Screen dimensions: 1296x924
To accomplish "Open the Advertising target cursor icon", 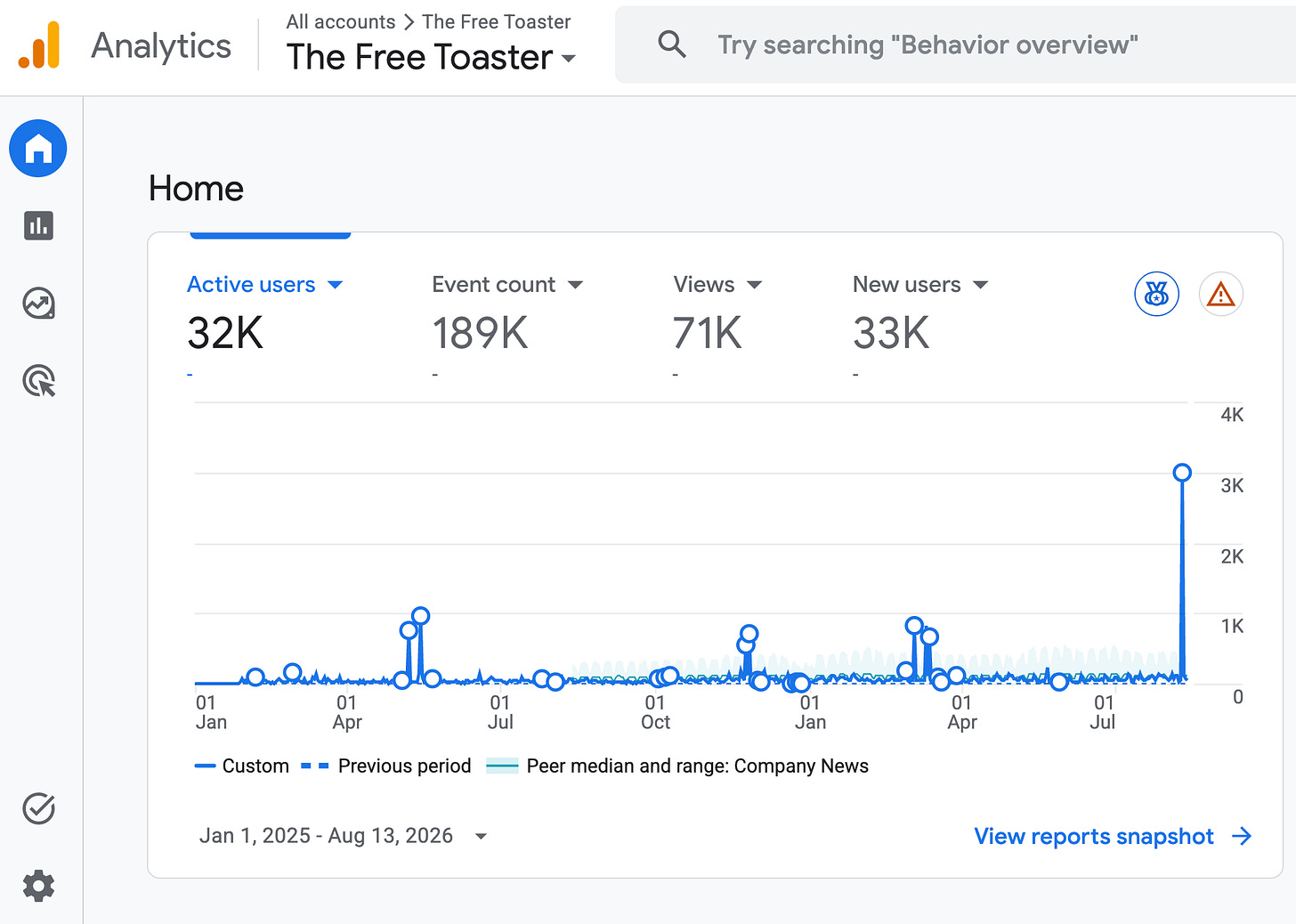I will [x=38, y=381].
